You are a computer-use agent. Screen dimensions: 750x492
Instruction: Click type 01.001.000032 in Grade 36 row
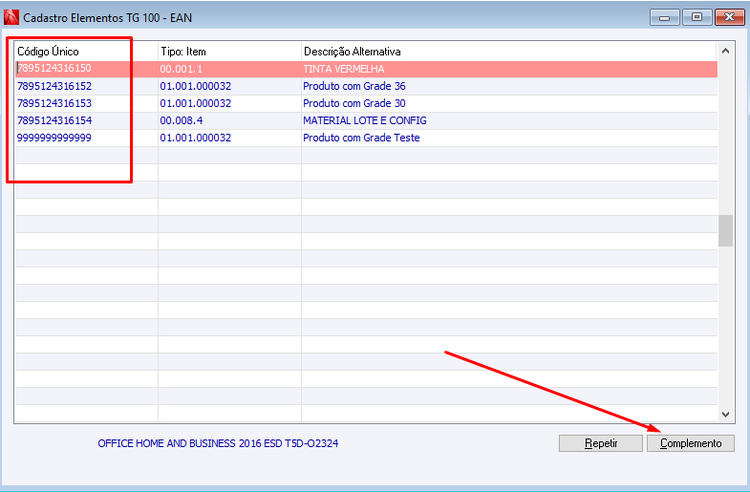(195, 86)
